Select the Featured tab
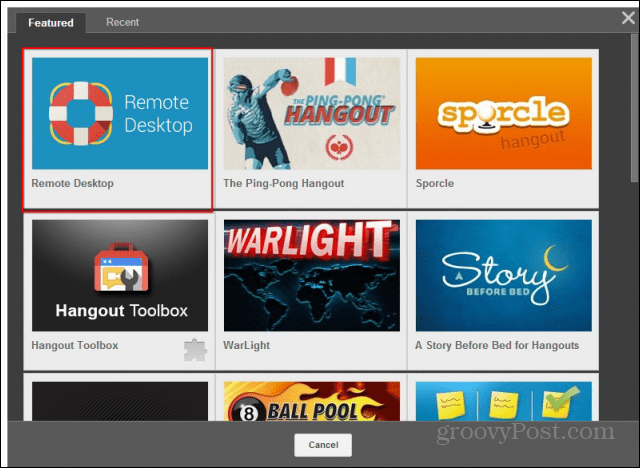Screen dimensions: 640x468 pos(51,23)
